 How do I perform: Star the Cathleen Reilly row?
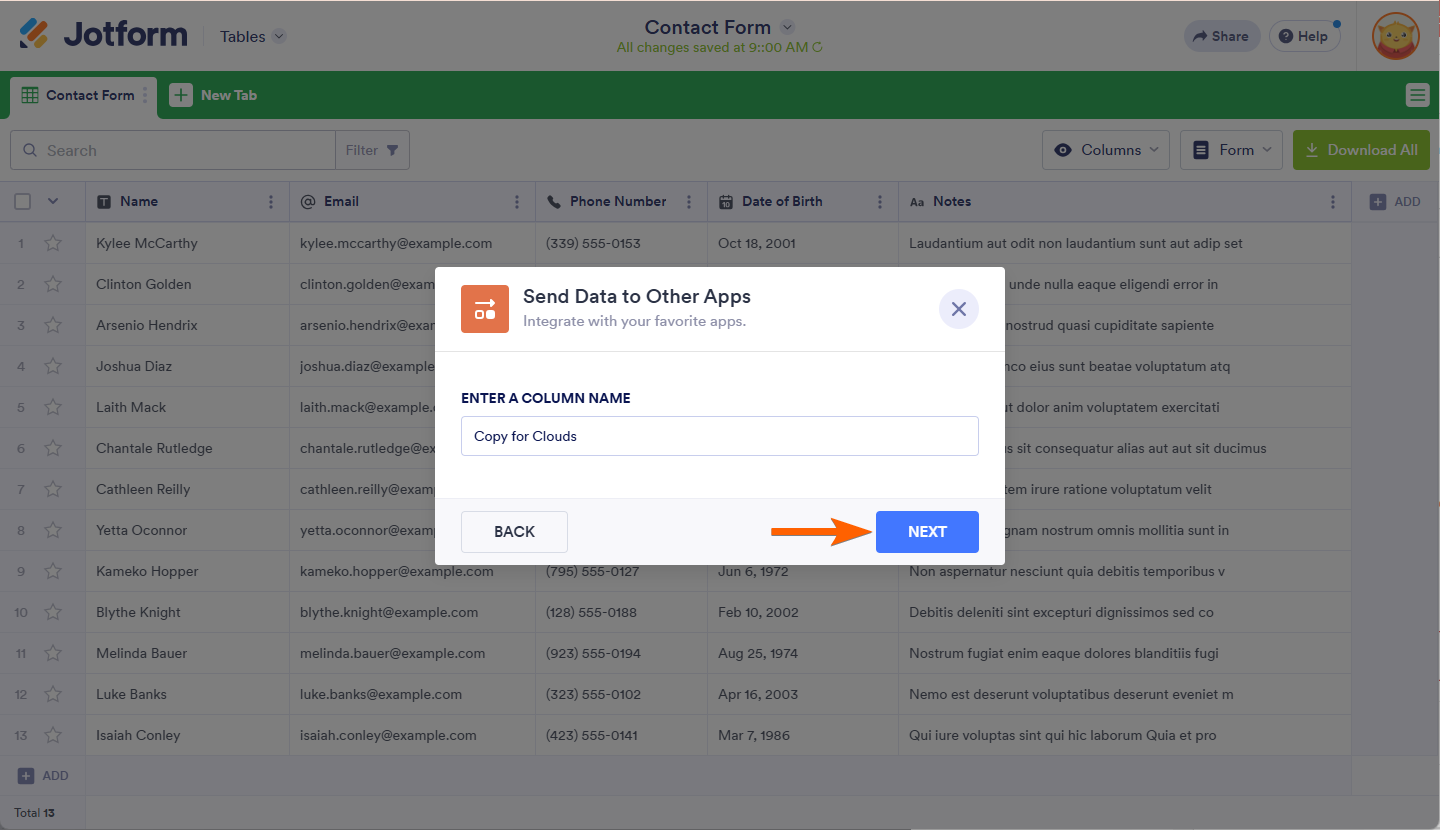(x=53, y=489)
